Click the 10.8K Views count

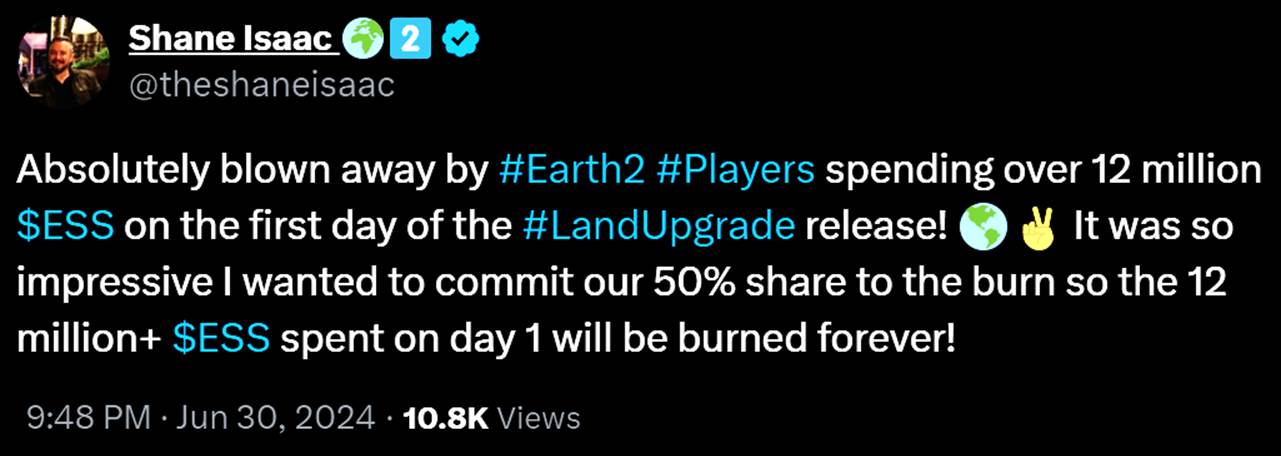coord(490,417)
